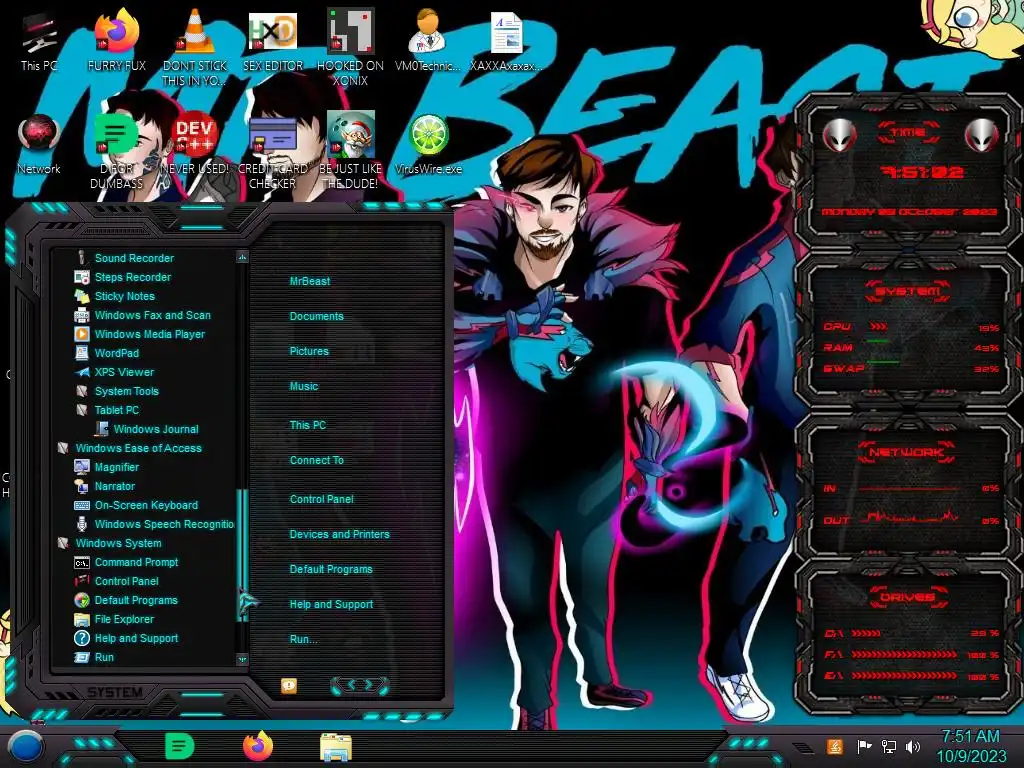Click Run in the programs list
The width and height of the screenshot is (1024, 768).
pyautogui.click(x=104, y=657)
